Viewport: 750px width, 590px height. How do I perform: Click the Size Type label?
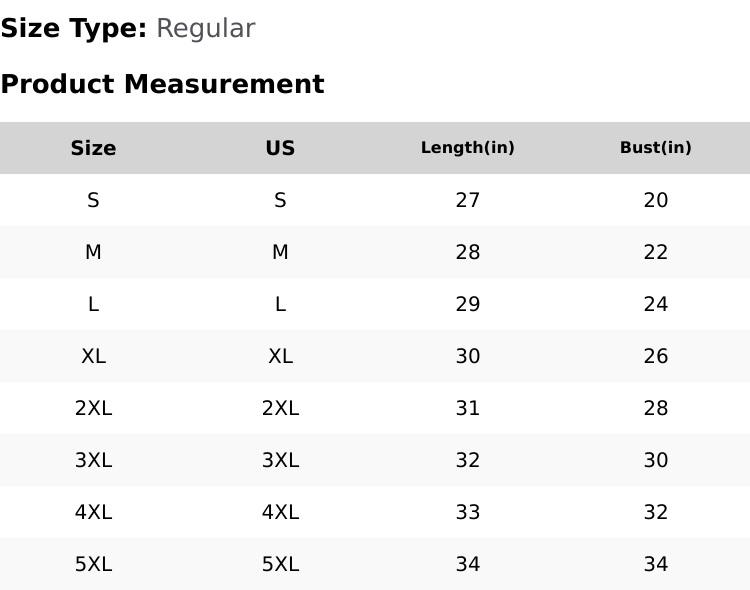coord(74,29)
